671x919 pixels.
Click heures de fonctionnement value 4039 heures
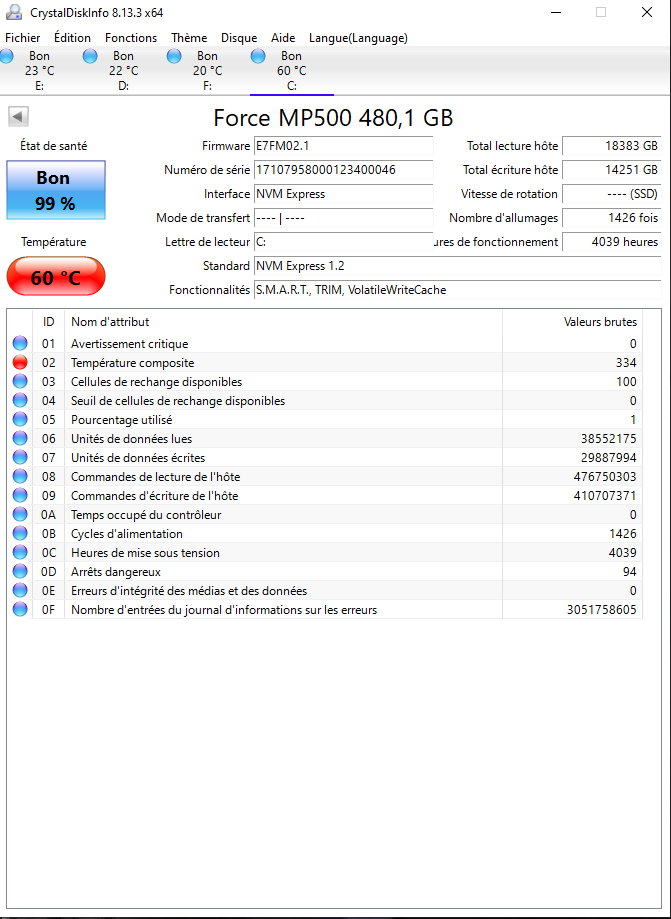tap(612, 242)
